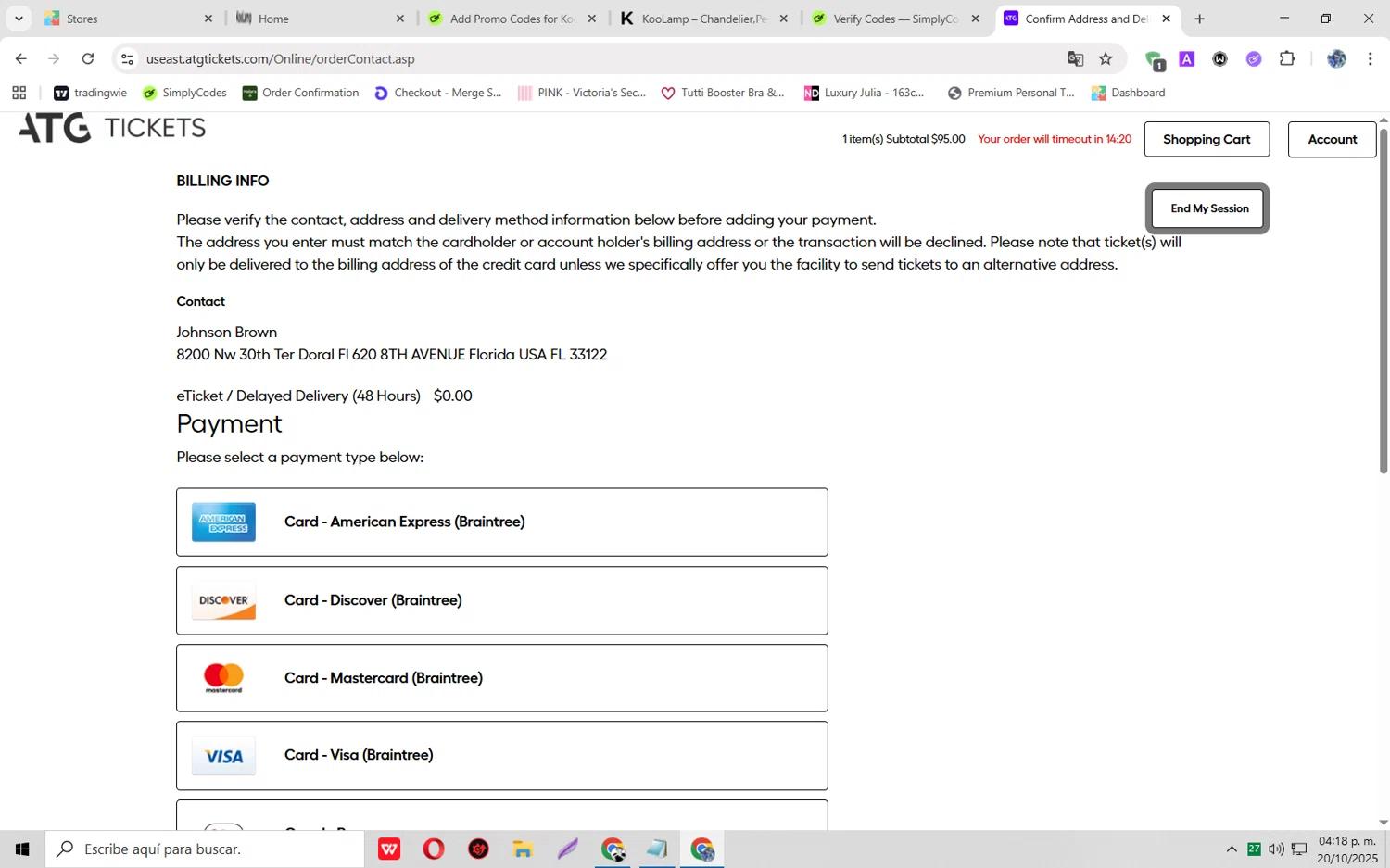Show hidden system tray icons

[x=1232, y=849]
